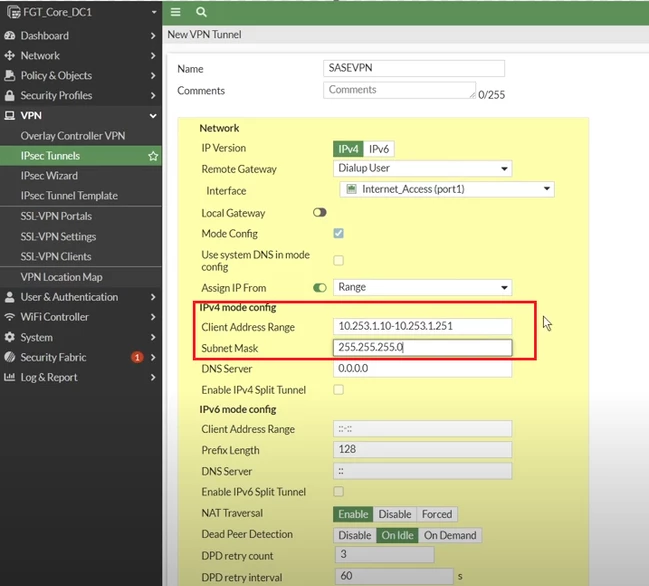The width and height of the screenshot is (649, 586).
Task: Open the Interface Internet_Access dropdown
Action: pos(447,189)
